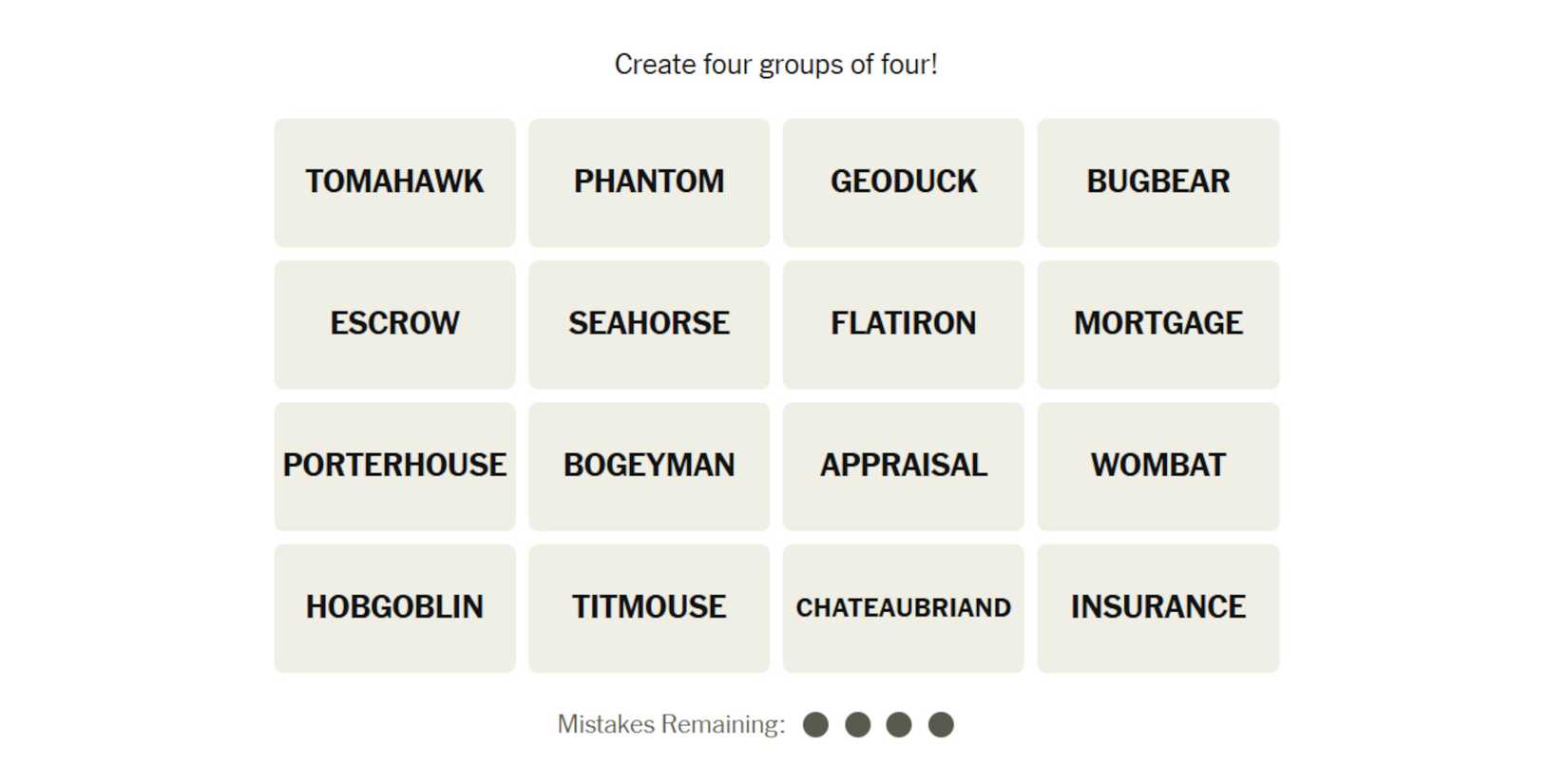Pick the BOGEYMAN word tile

click(649, 466)
